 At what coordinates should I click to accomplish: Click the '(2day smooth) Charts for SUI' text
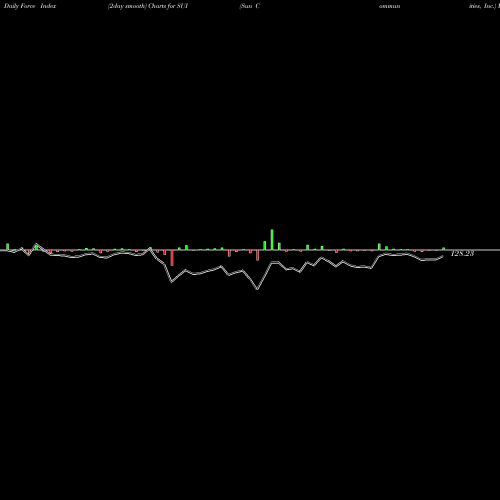point(148,6)
